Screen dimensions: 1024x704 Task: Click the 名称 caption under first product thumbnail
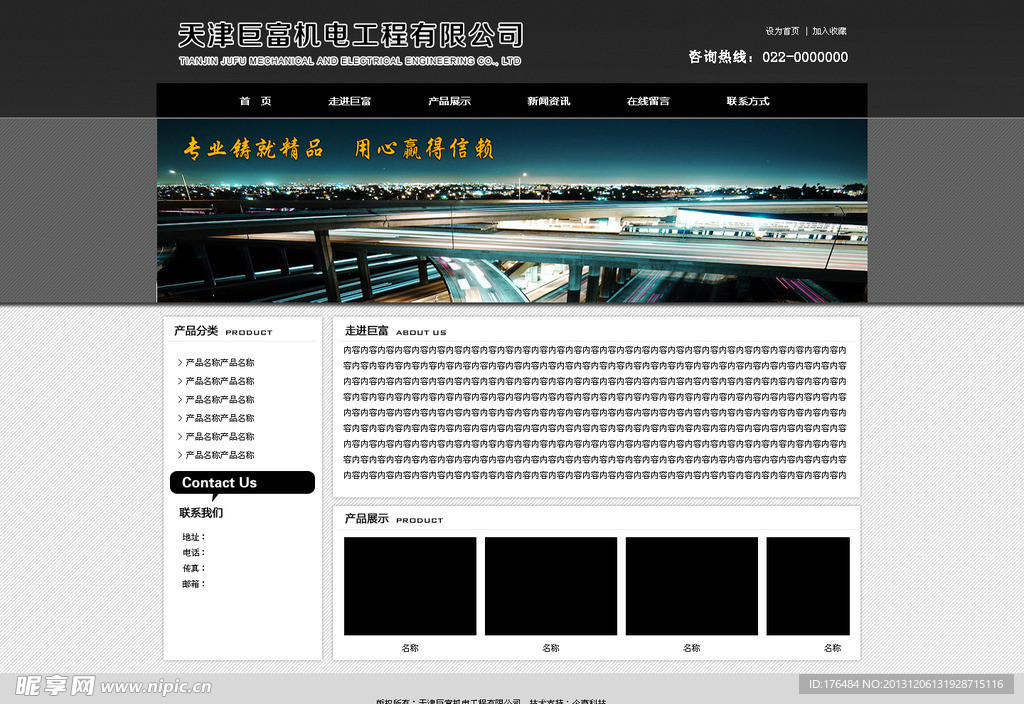pyautogui.click(x=410, y=648)
